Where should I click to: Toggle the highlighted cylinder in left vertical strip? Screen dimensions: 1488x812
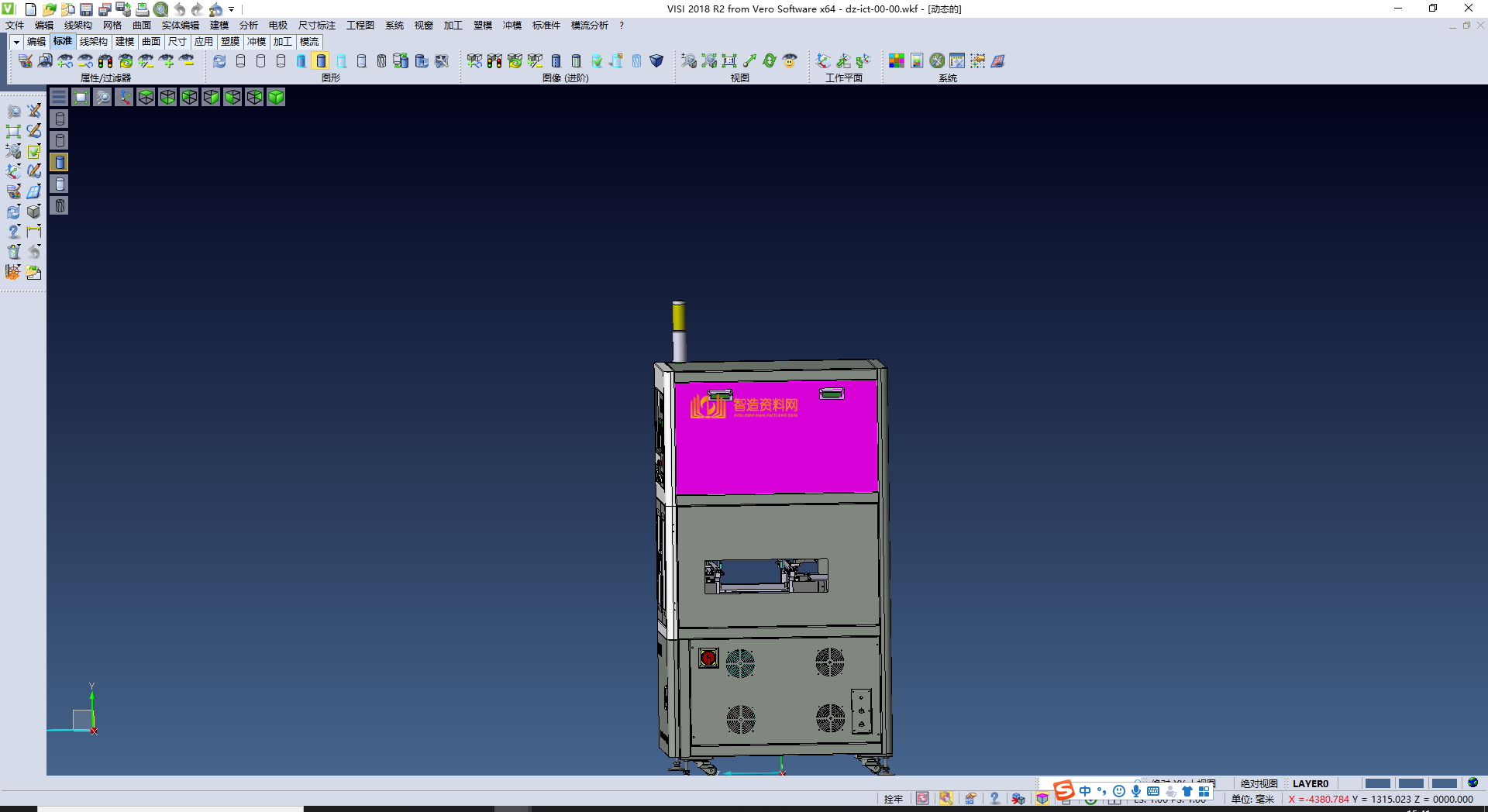(60, 162)
